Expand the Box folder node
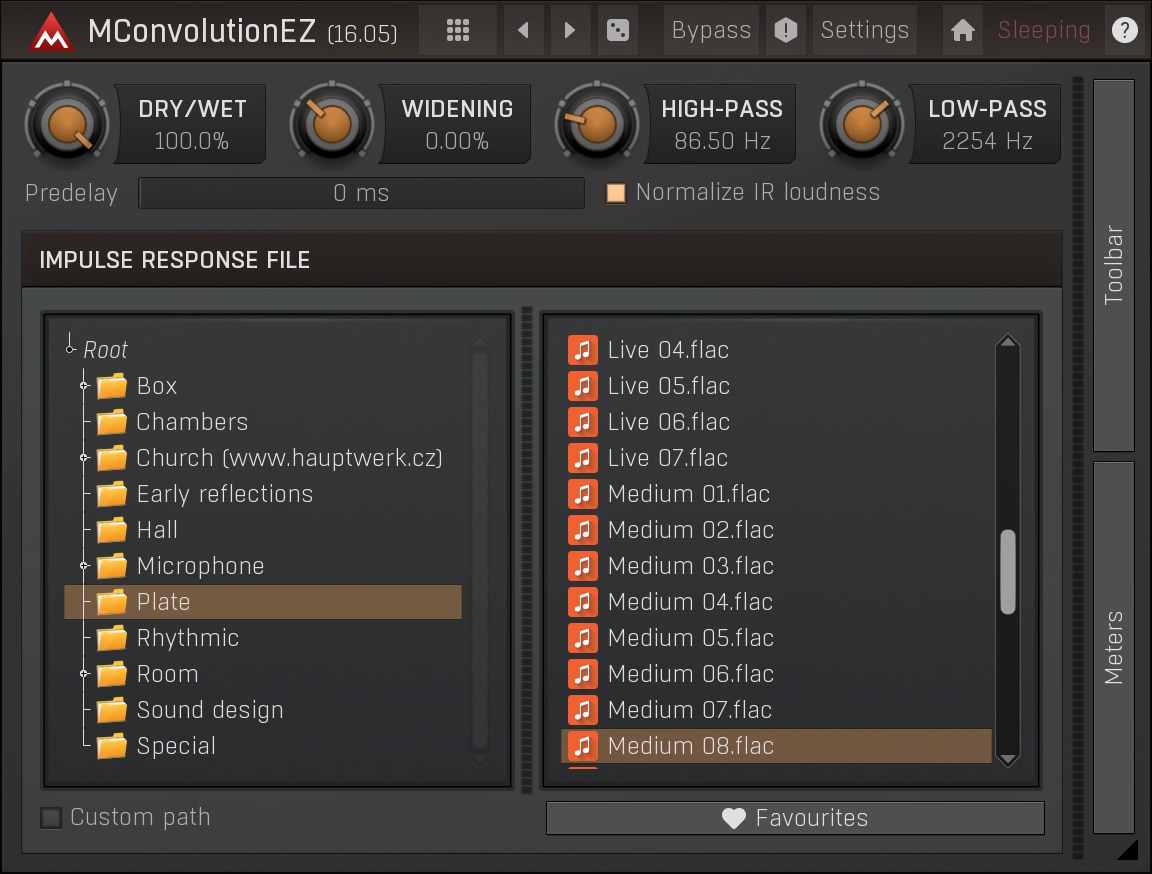 tap(84, 386)
